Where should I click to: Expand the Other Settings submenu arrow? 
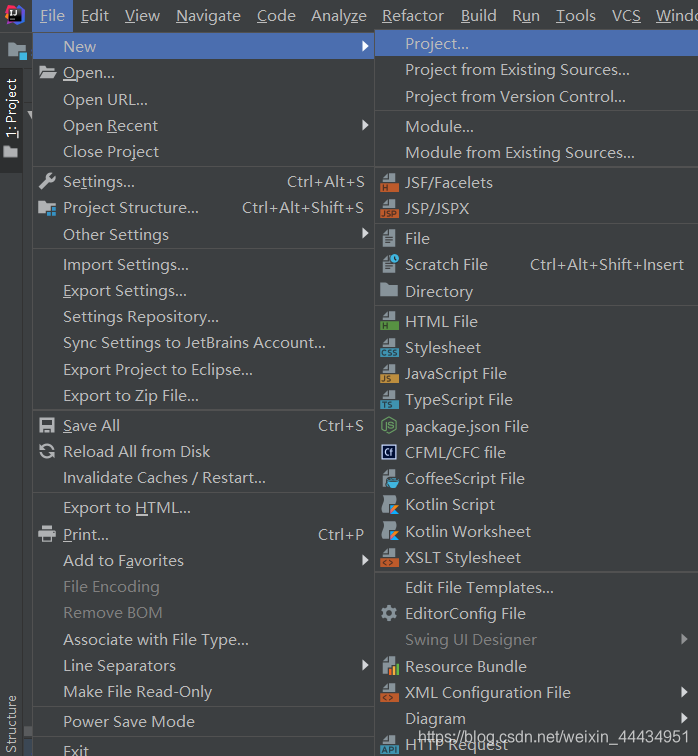tap(365, 234)
